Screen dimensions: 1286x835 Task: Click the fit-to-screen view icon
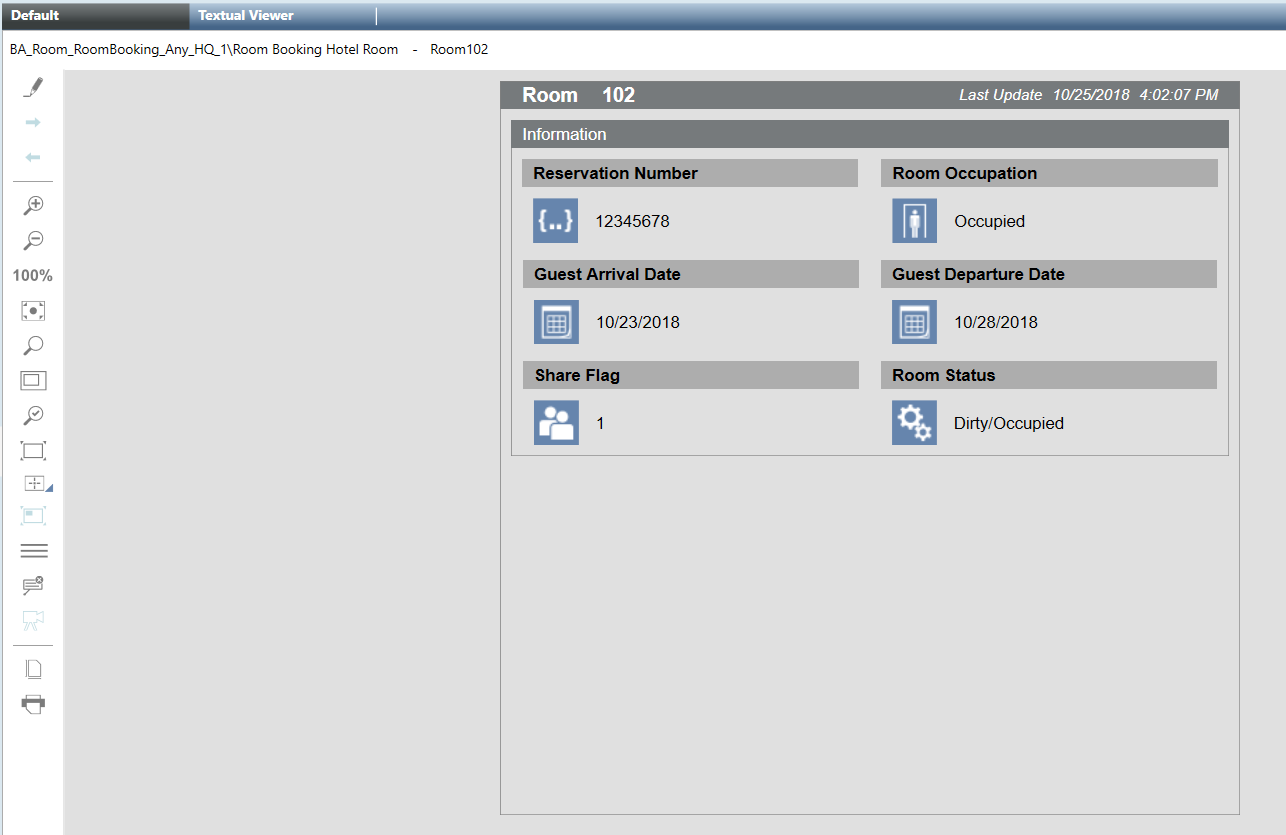pyautogui.click(x=33, y=310)
